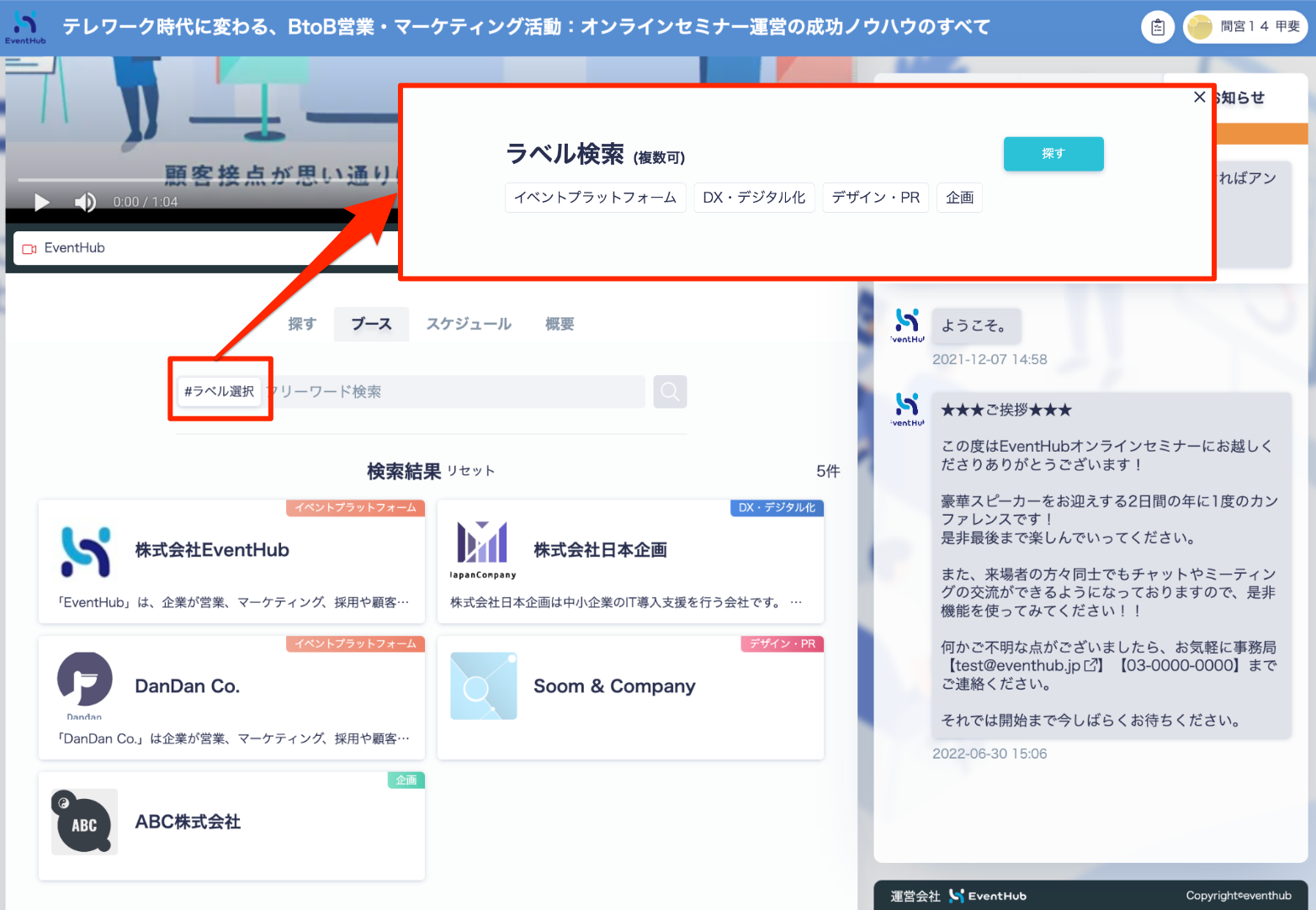Click リセット to reset search results
This screenshot has width=1316, height=910.
click(470, 471)
